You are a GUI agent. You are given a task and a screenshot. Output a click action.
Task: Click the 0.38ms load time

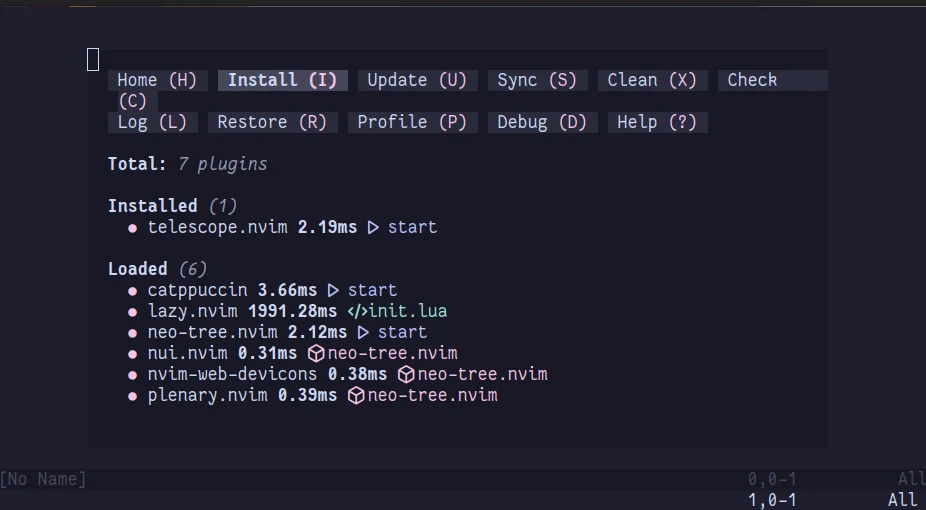click(357, 374)
